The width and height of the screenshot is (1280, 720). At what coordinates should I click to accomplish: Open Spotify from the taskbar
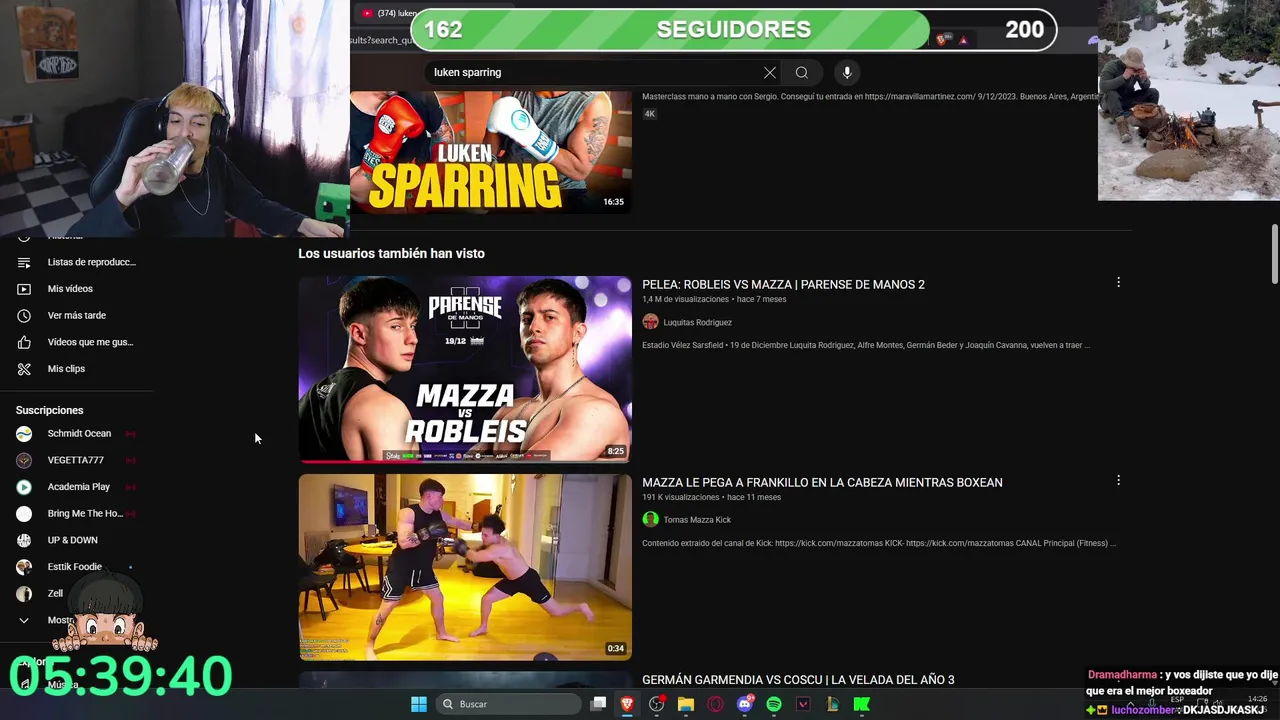[x=773, y=704]
